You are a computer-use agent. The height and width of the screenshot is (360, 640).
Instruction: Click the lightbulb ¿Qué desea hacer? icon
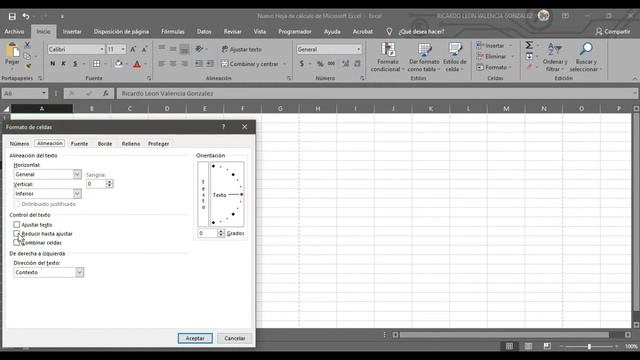(x=389, y=31)
